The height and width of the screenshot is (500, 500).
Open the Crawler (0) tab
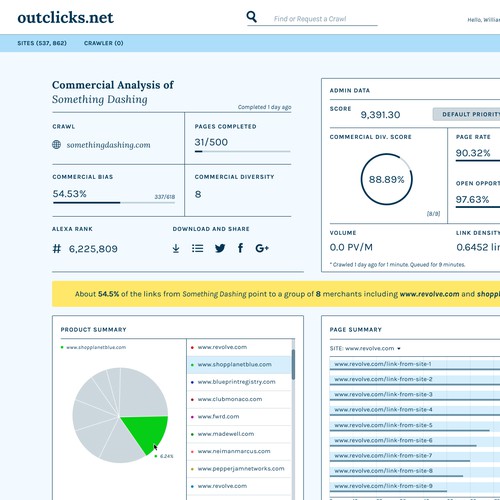pos(104,43)
